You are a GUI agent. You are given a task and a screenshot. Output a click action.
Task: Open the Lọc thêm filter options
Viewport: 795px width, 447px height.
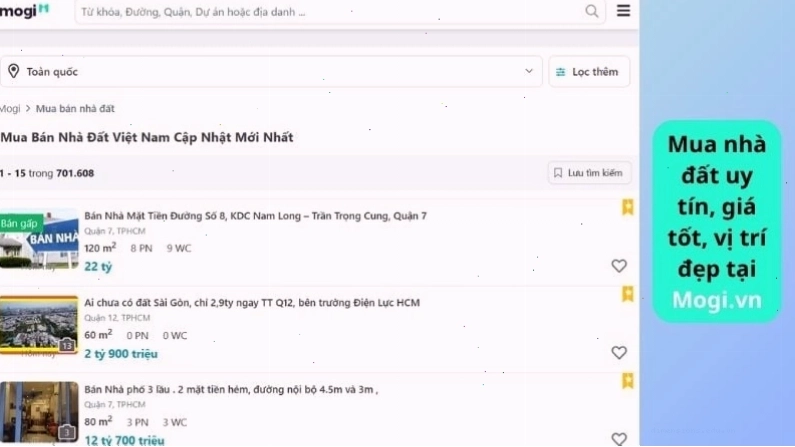[x=589, y=72]
